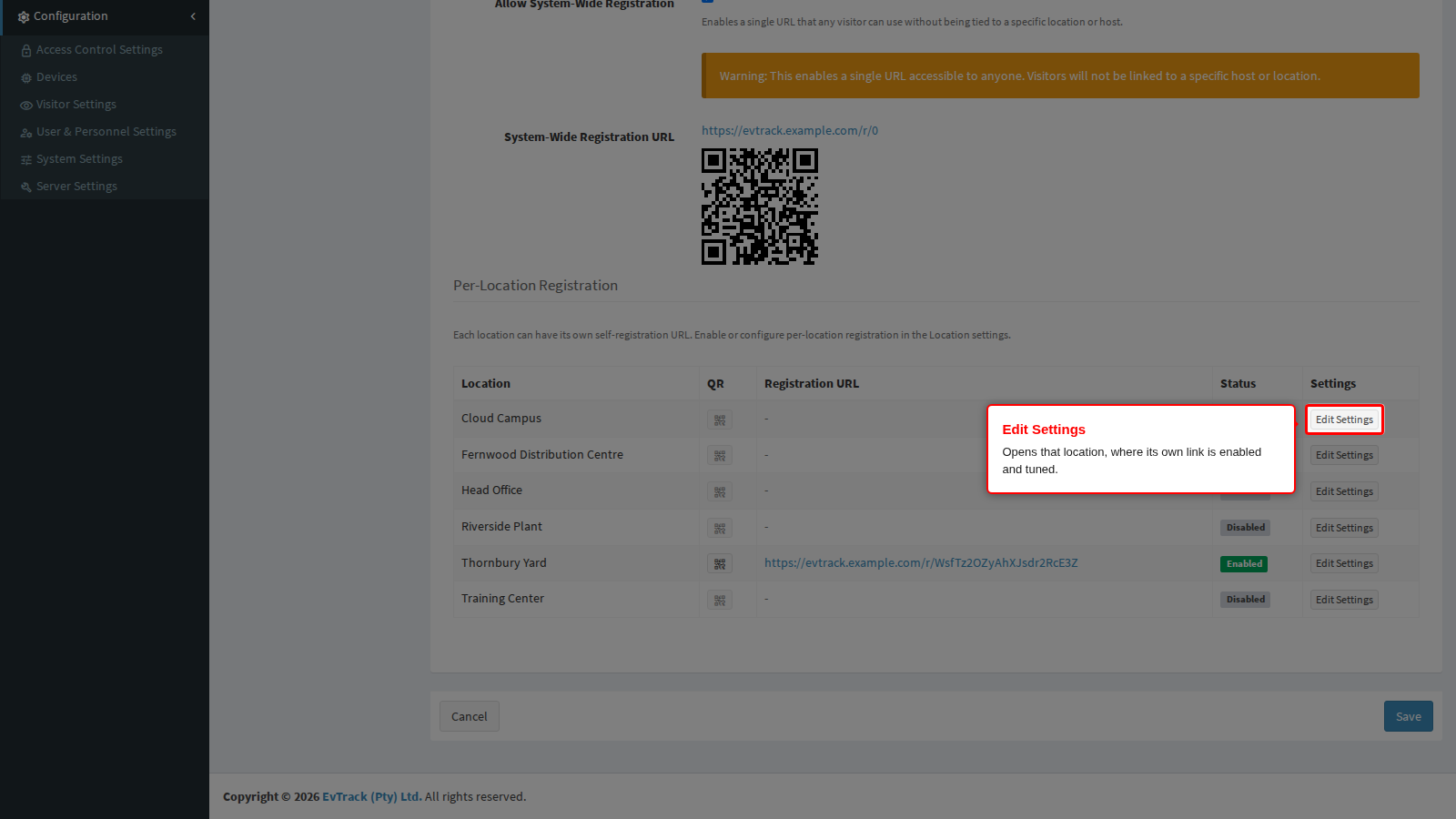Click the Disabled badge for Riverside Plant
Viewport: 1456px width, 819px height.
(1246, 528)
